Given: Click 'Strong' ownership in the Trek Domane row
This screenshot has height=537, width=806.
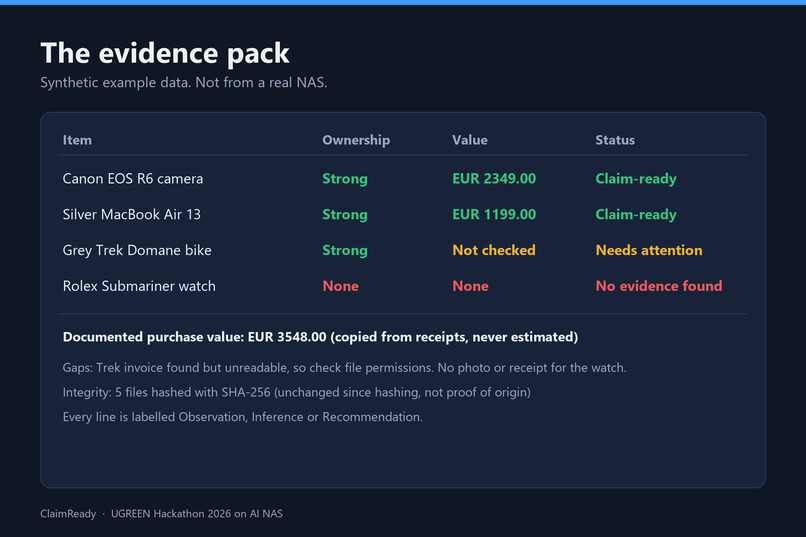Looking at the screenshot, I should pyautogui.click(x=345, y=251).
